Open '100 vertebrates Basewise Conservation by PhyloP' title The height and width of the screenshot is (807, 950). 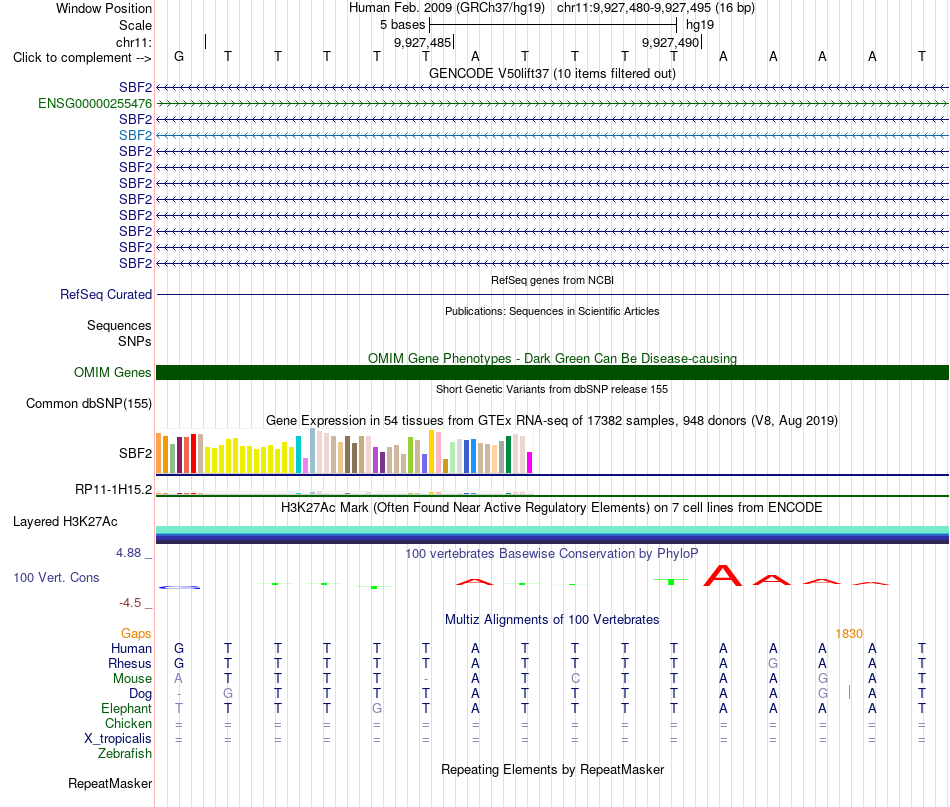[x=552, y=553]
